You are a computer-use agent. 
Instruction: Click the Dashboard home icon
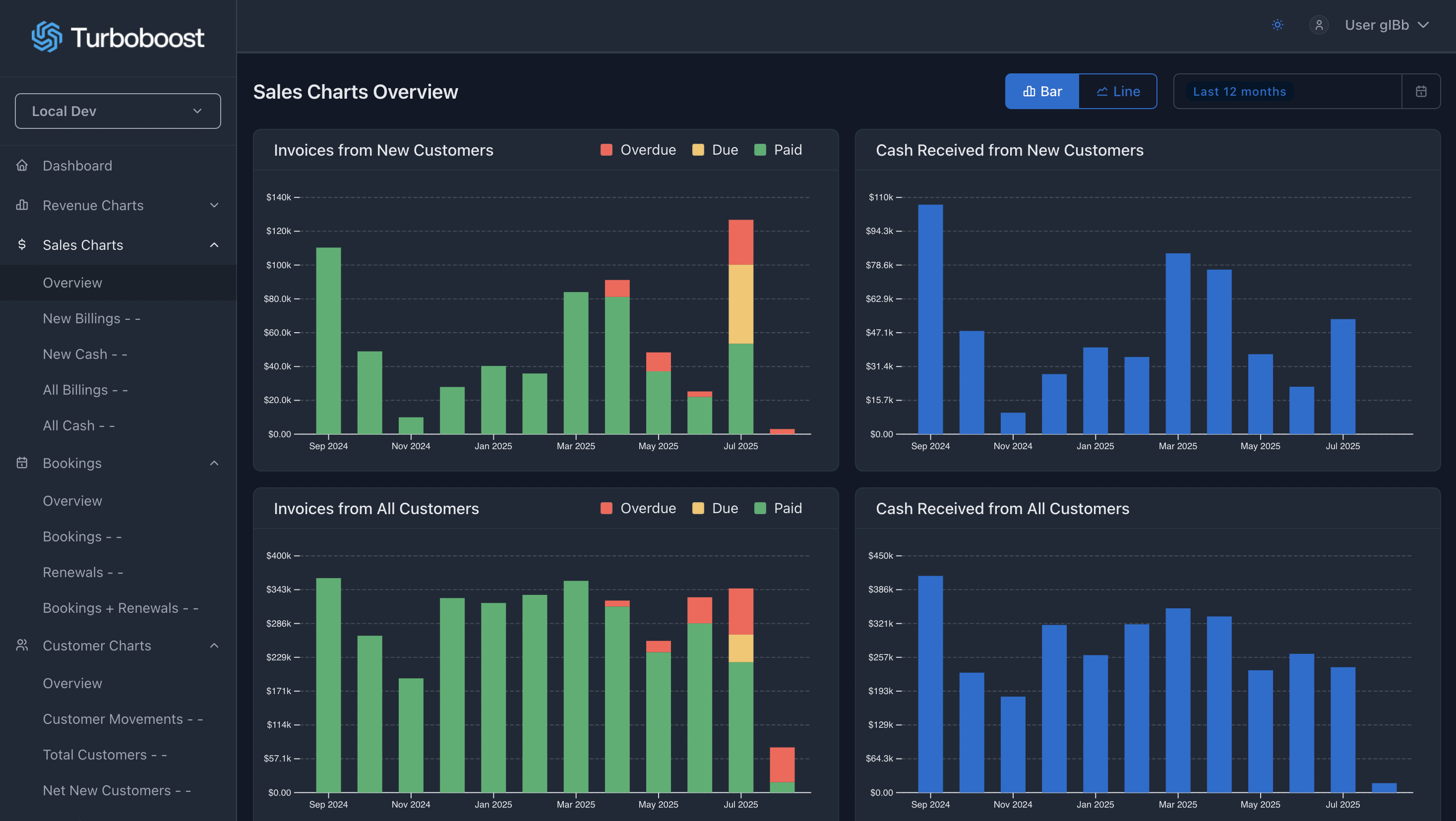coord(22,166)
